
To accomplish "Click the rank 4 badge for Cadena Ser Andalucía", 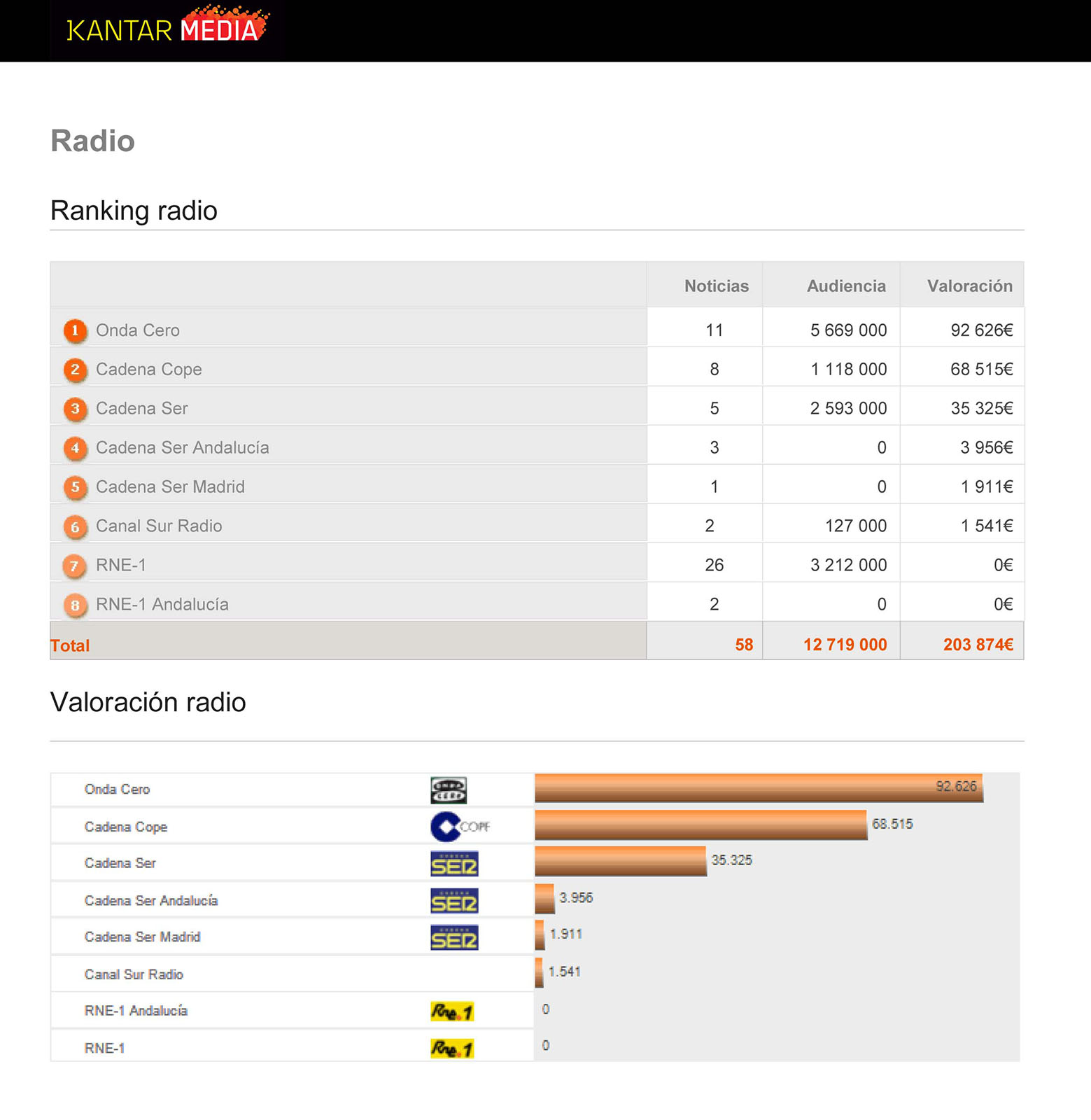I will [x=75, y=448].
